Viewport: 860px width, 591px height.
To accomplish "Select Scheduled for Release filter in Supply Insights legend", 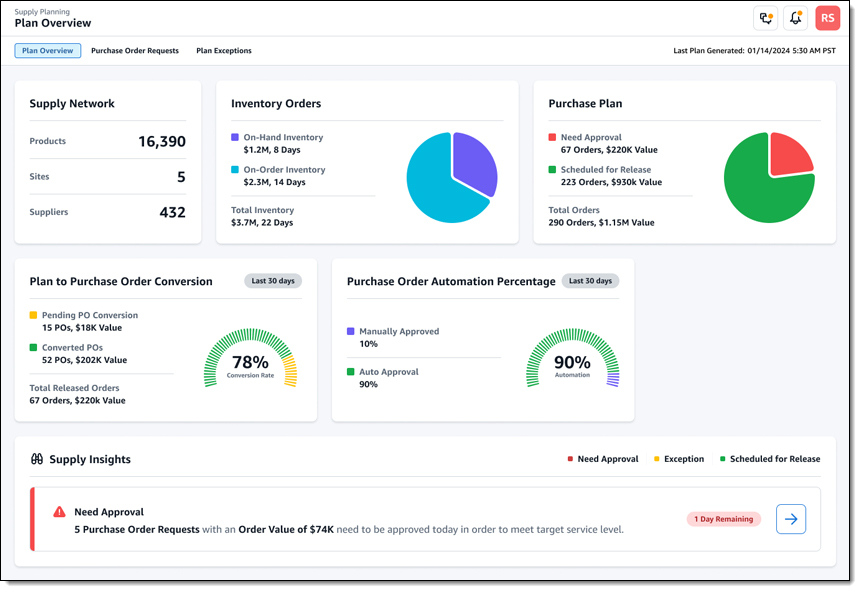I will [x=770, y=459].
